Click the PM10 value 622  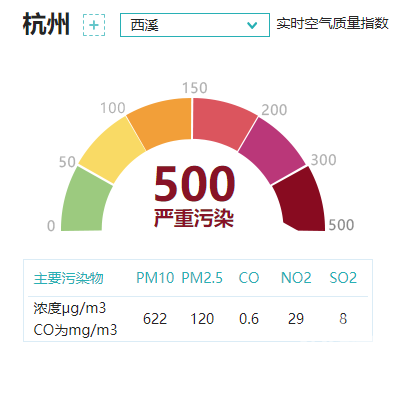pos(155,319)
